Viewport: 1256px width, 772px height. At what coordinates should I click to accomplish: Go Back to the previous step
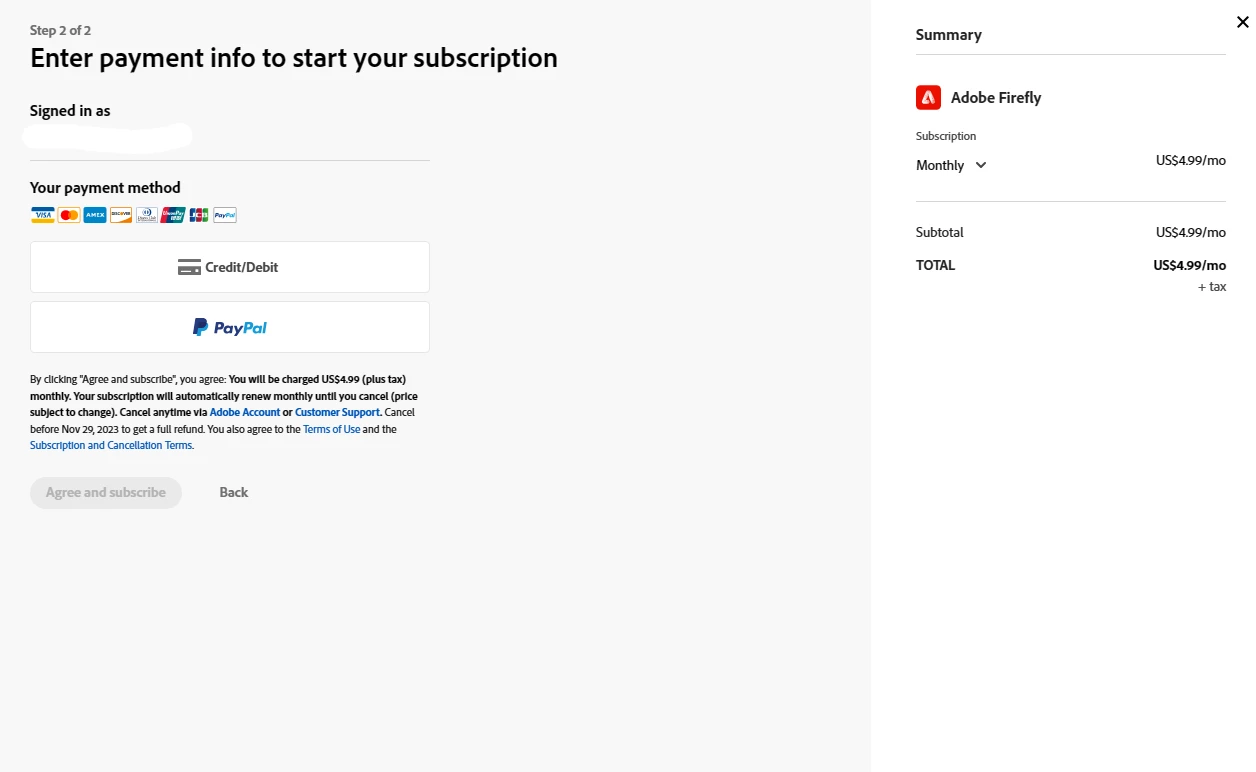(x=233, y=492)
